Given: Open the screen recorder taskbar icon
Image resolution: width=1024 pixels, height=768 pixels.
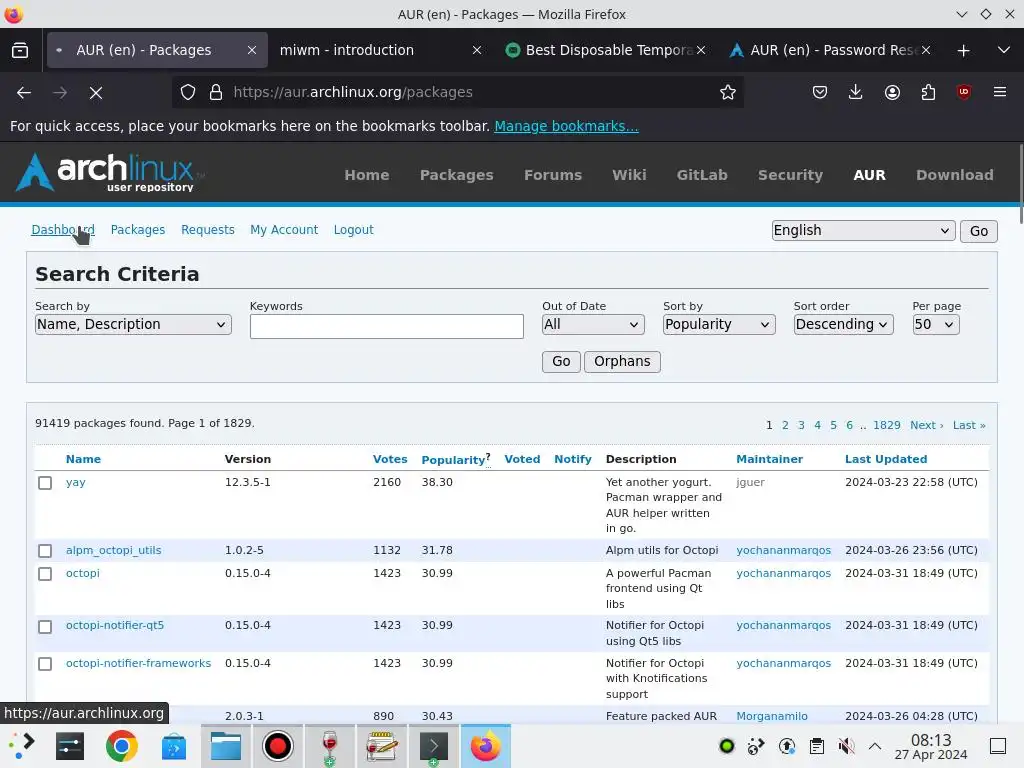Looking at the screenshot, I should (278, 746).
